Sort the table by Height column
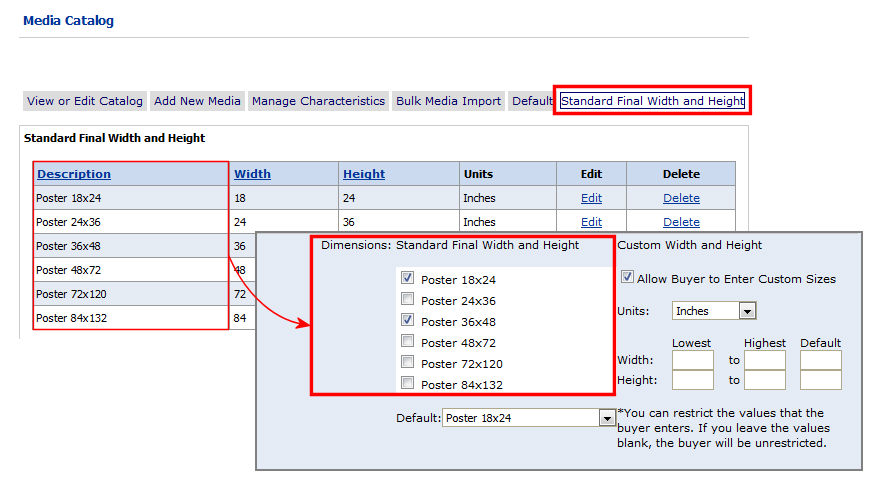Viewport: 878px width, 488px height. [364, 174]
